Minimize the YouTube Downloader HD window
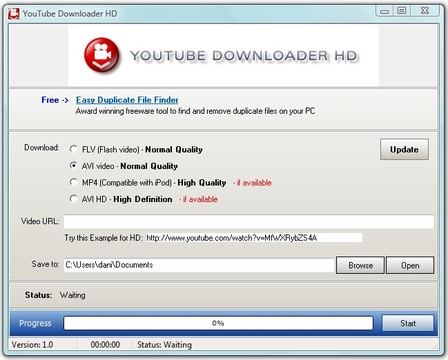Viewport: 448px width, 360px height. tap(385, 11)
